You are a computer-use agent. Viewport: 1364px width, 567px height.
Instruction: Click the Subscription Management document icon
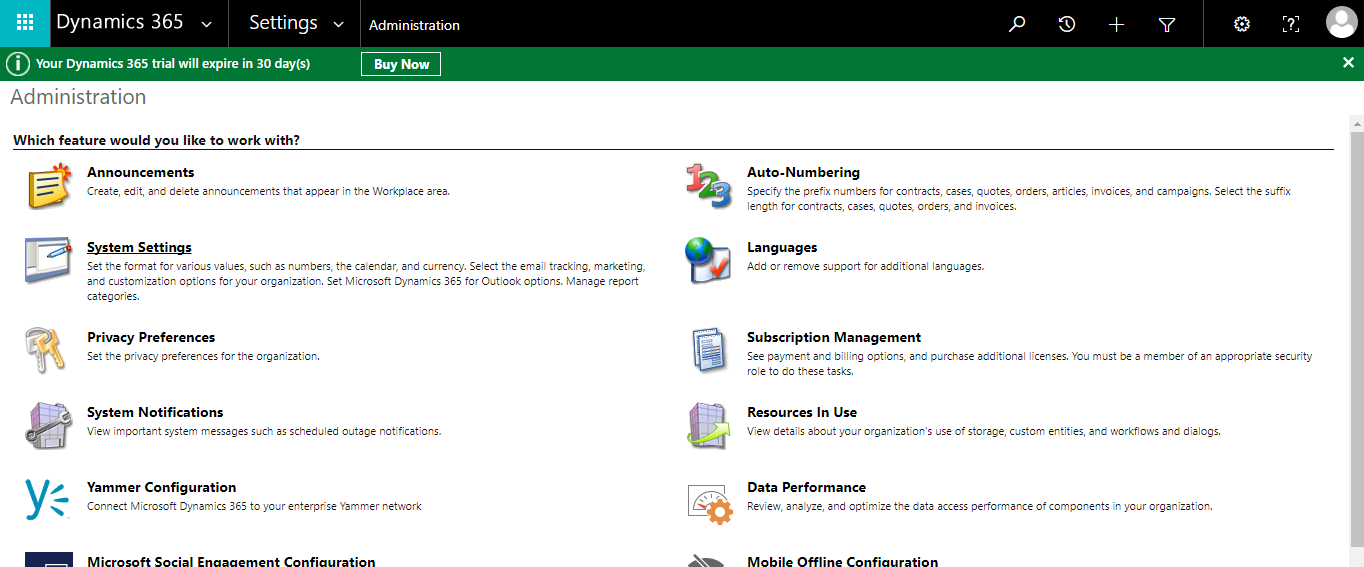pyautogui.click(x=709, y=350)
